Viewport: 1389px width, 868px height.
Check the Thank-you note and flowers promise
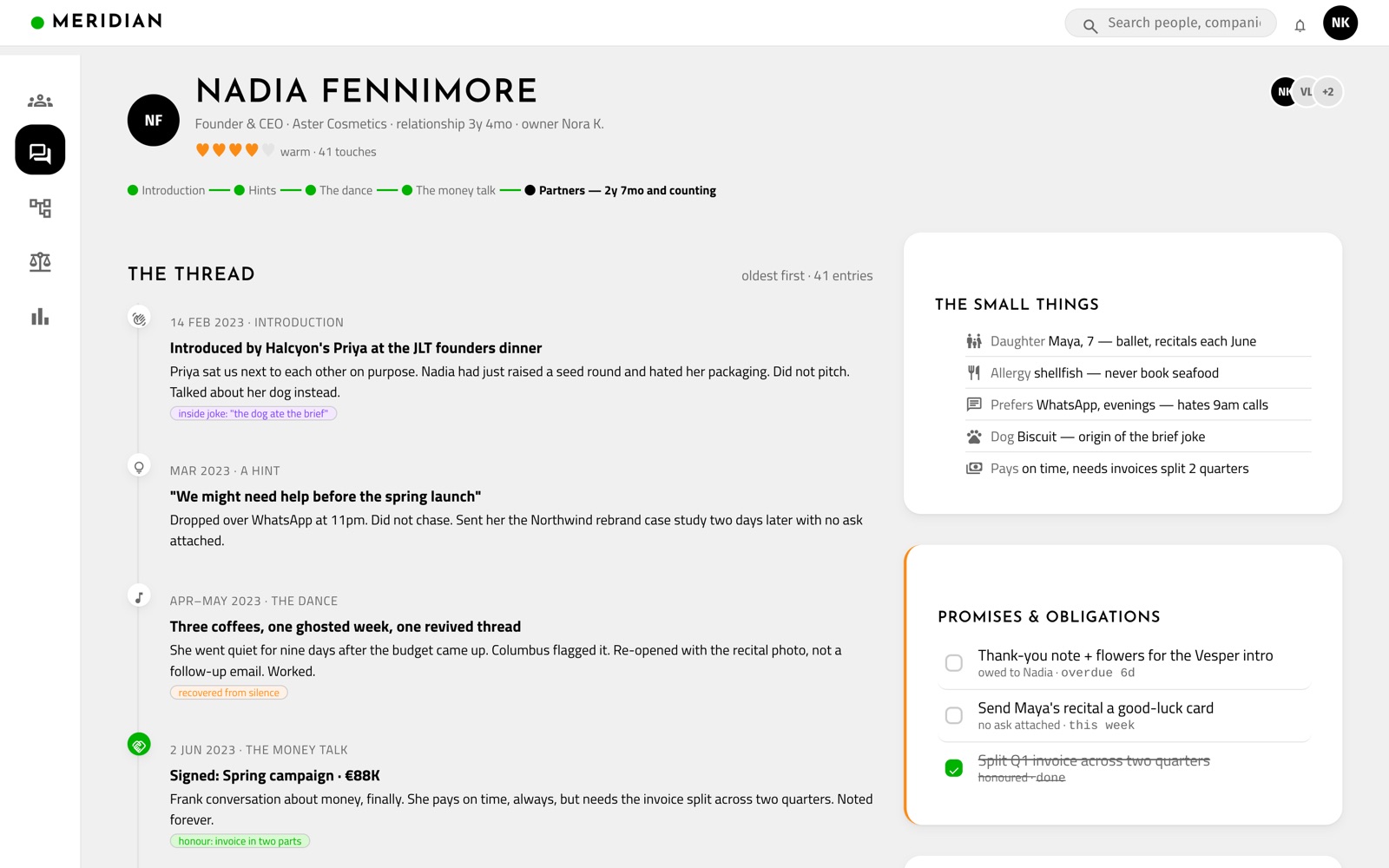pyautogui.click(x=954, y=663)
